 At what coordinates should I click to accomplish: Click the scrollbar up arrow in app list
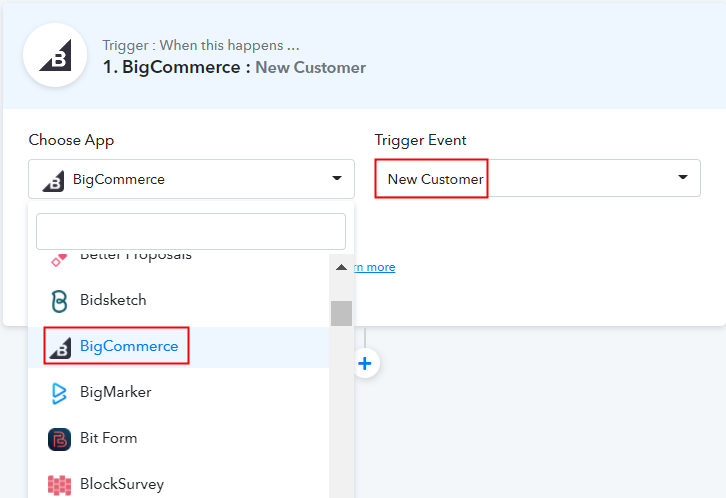click(341, 267)
